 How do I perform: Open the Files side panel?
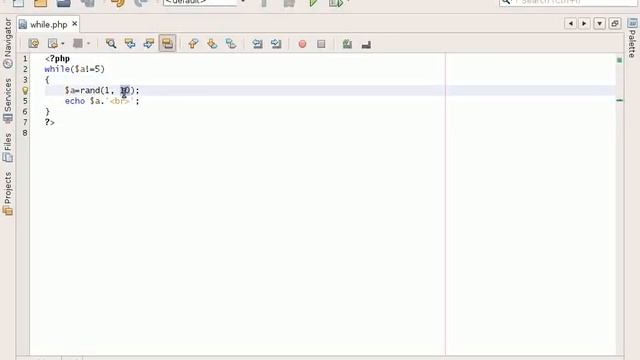click(x=8, y=147)
